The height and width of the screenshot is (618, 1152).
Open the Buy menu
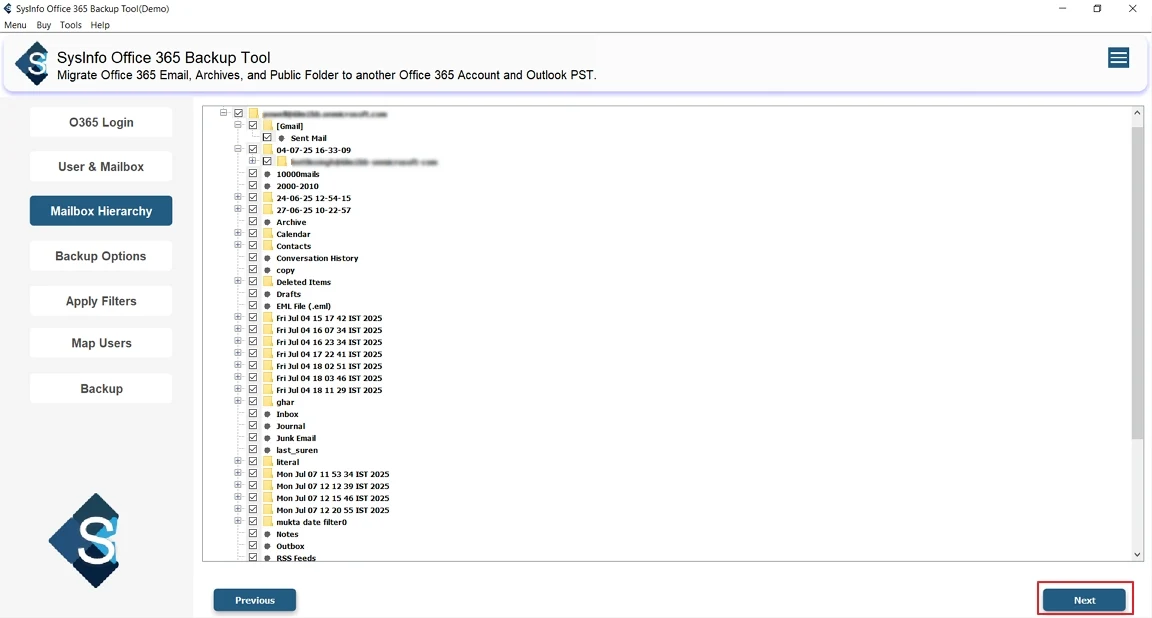click(44, 25)
